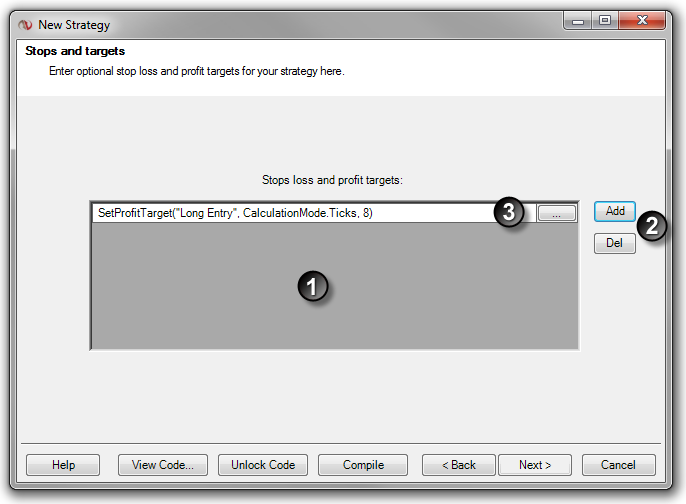The height and width of the screenshot is (504, 686).
Task: Click the numbered callout 1 marker
Action: click(x=312, y=286)
